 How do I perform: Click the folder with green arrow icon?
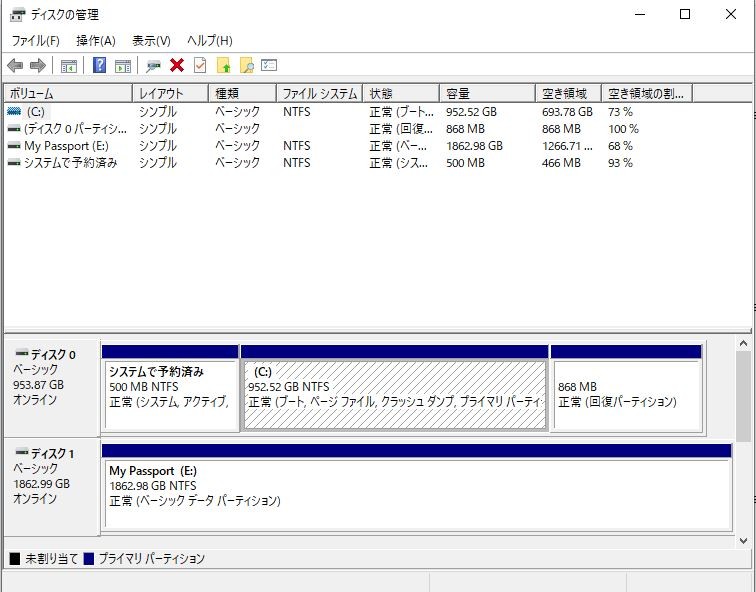223,65
